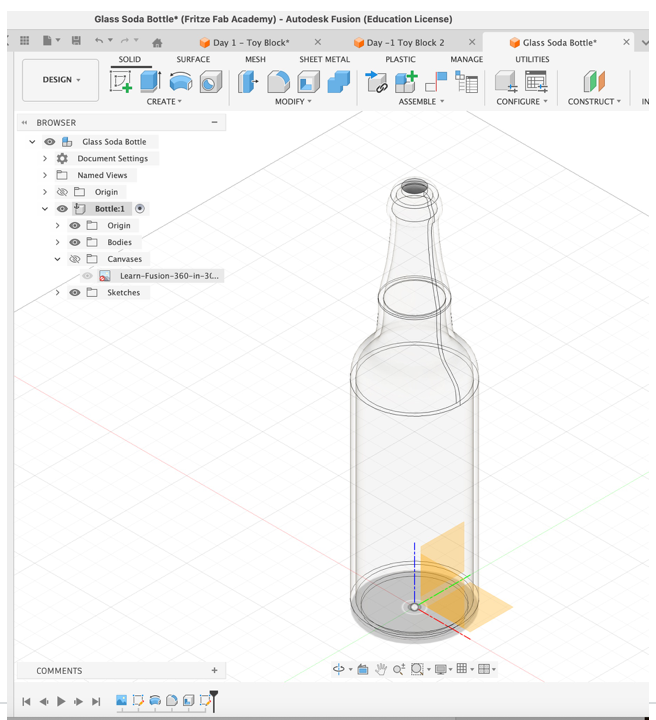The height and width of the screenshot is (720, 656).
Task: Click the Redo arrow
Action: [125, 40]
